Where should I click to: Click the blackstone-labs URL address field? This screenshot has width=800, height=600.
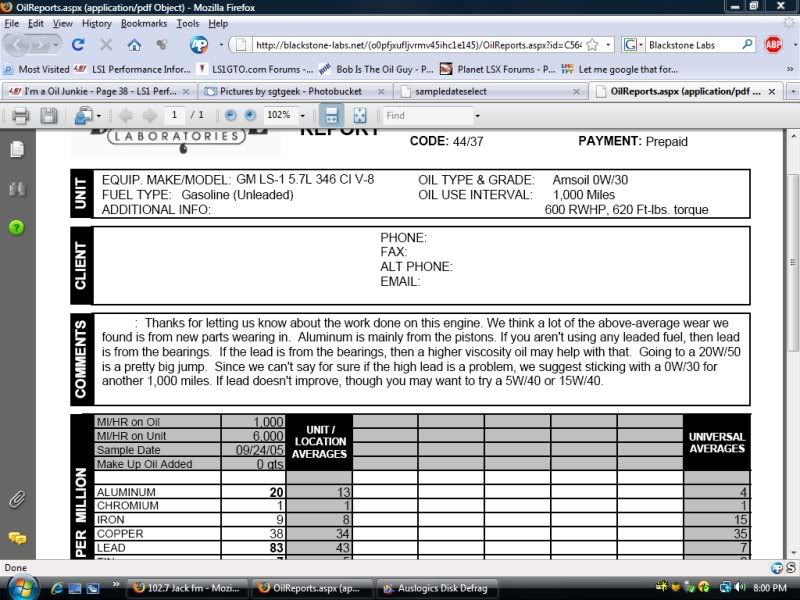pos(418,45)
